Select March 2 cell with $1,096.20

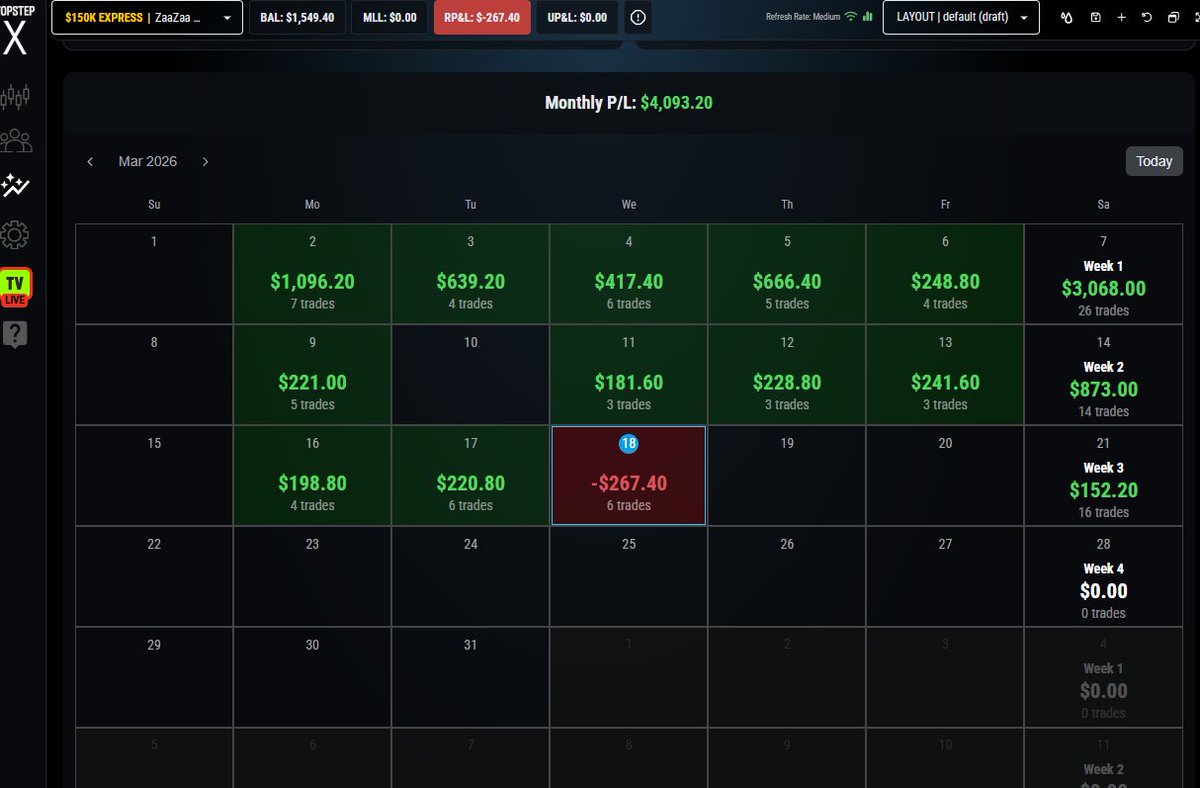(312, 273)
